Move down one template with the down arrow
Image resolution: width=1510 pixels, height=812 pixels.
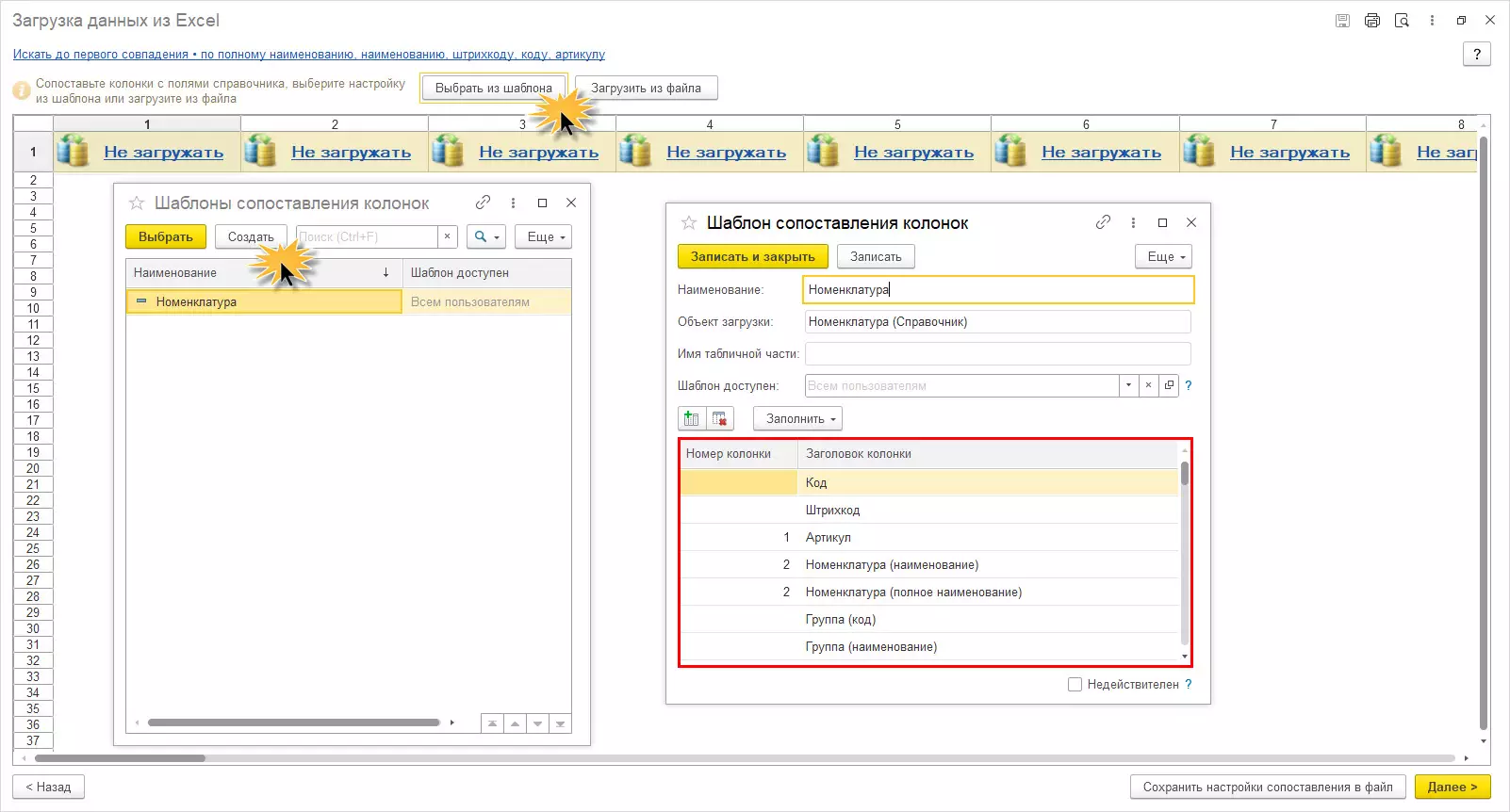point(537,723)
